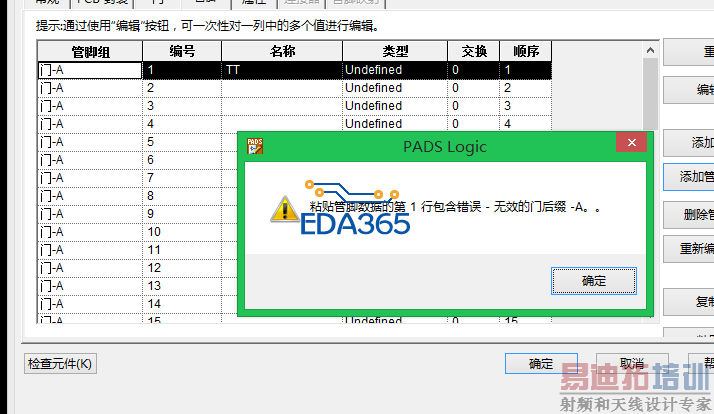Viewport: 714px width, 414px height.
Task: Select the Undefined type cell in row 4
Action: pos(395,124)
